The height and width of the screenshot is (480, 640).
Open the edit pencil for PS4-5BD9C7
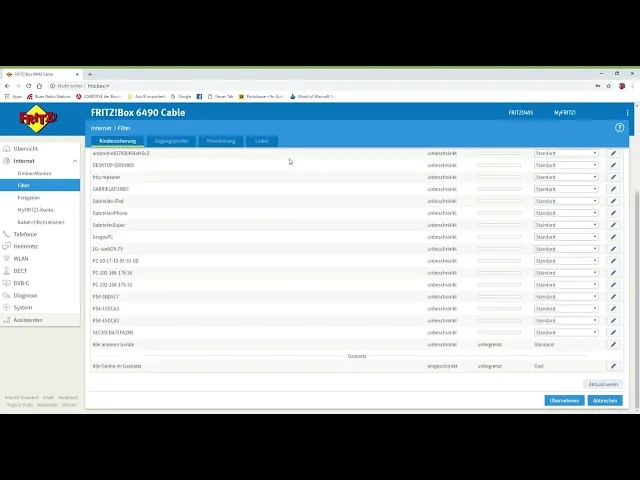coord(613,297)
